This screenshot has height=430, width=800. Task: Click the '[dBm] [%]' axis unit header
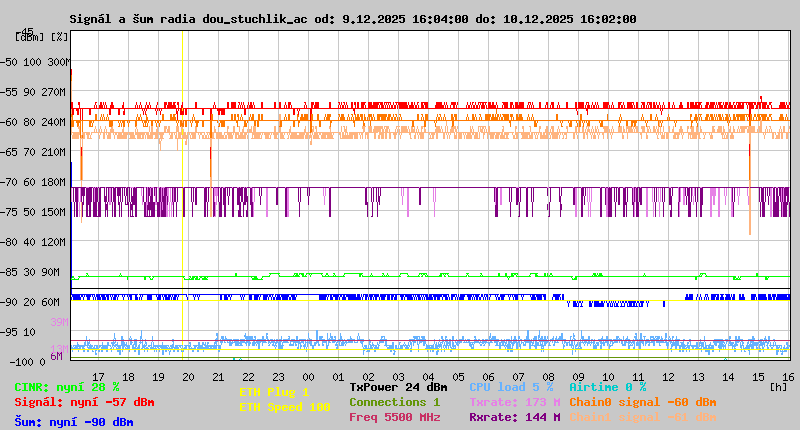(x=41, y=37)
